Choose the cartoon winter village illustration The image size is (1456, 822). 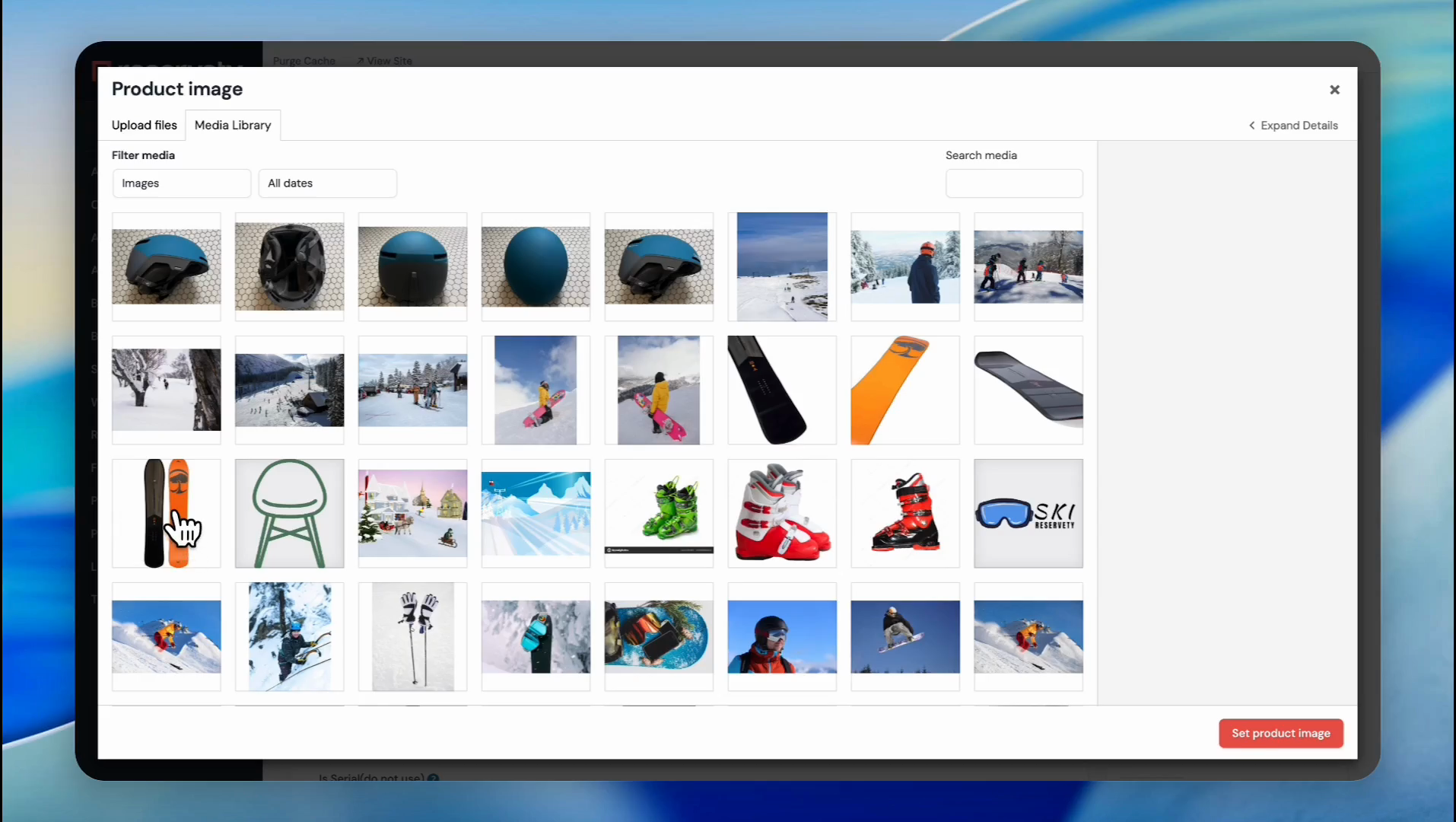pos(412,514)
